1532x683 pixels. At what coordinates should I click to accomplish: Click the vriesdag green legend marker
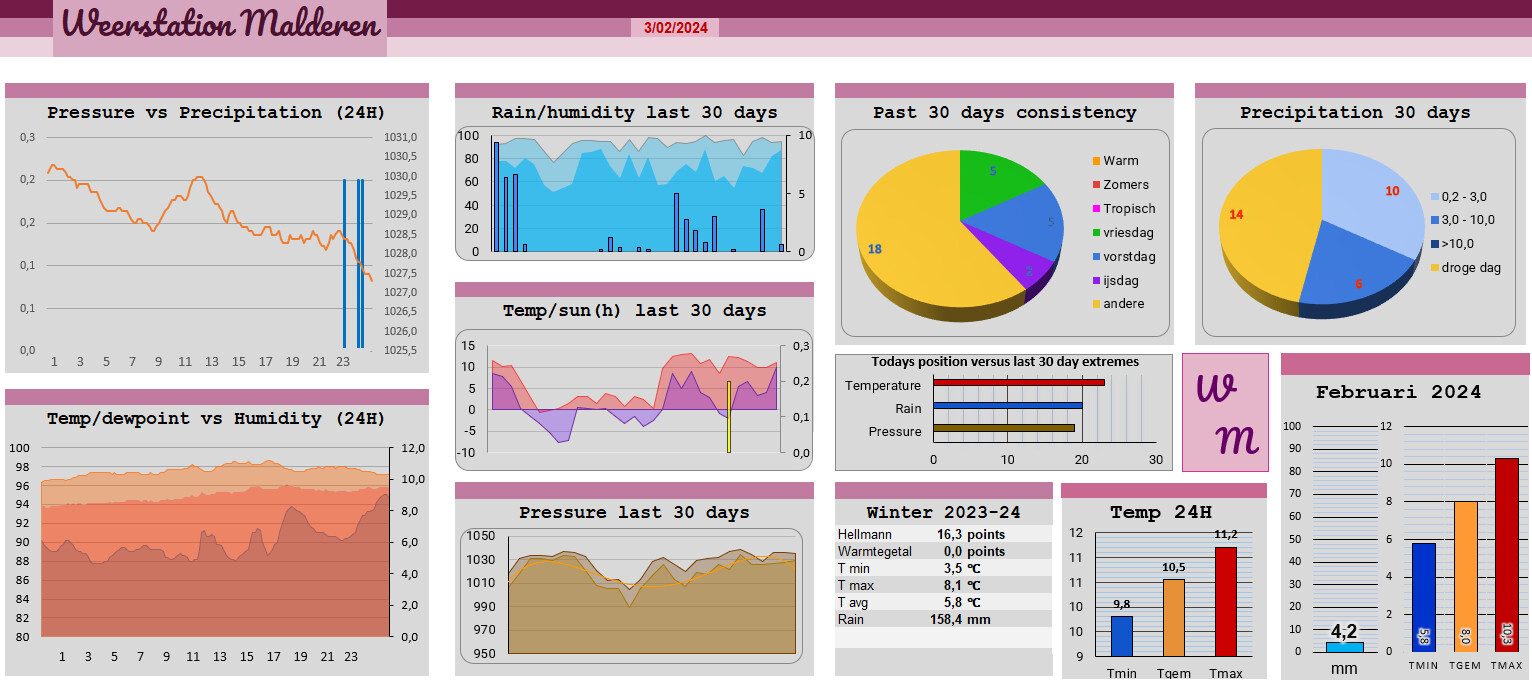[1096, 233]
